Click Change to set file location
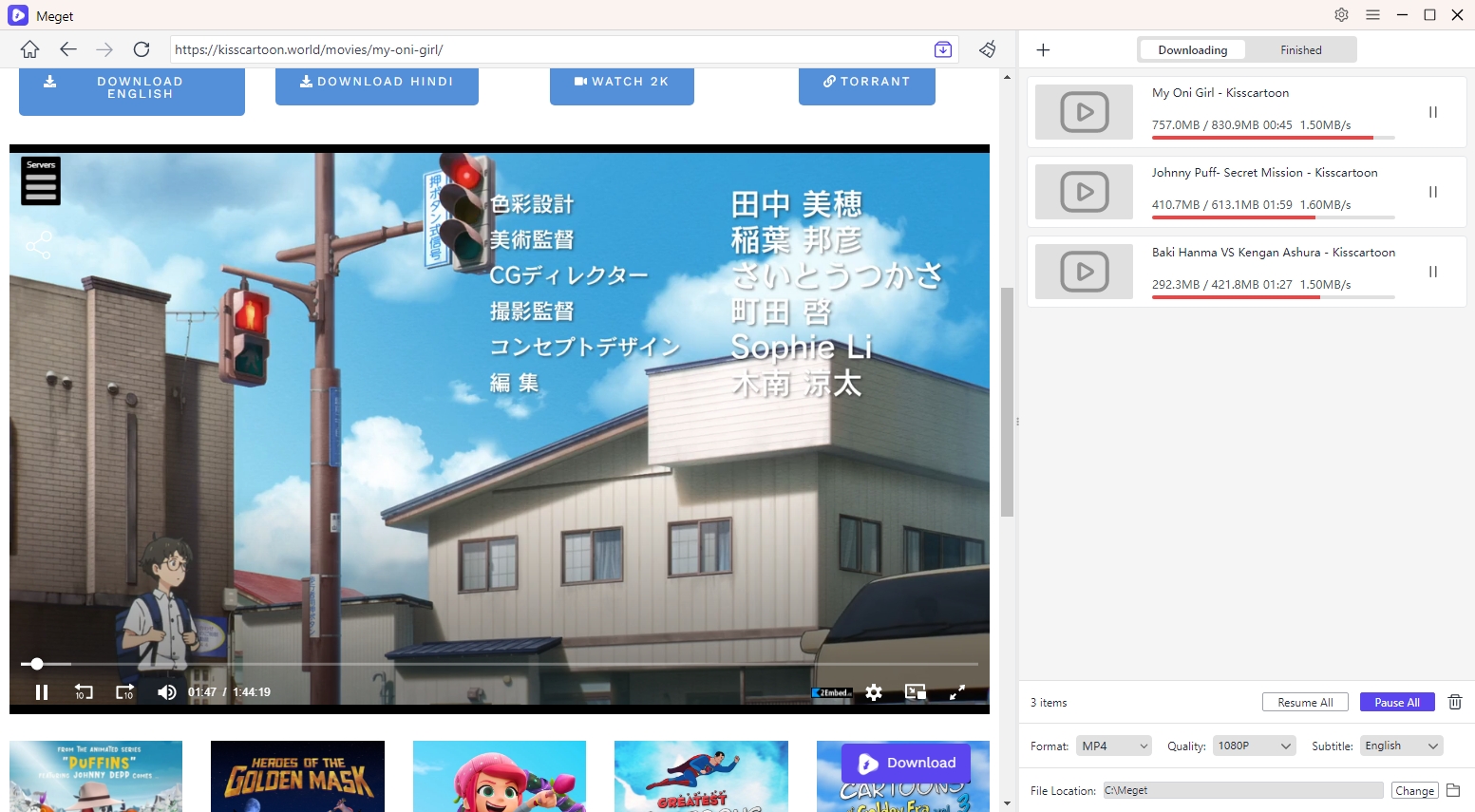 pos(1414,790)
